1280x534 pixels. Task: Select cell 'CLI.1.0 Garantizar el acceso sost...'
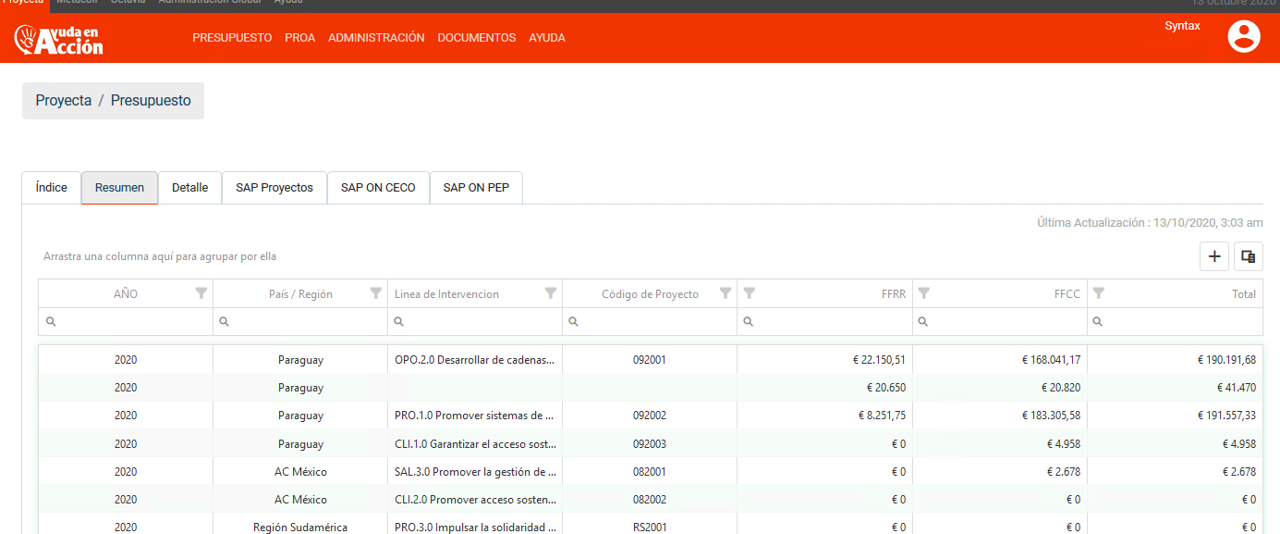[x=475, y=444]
